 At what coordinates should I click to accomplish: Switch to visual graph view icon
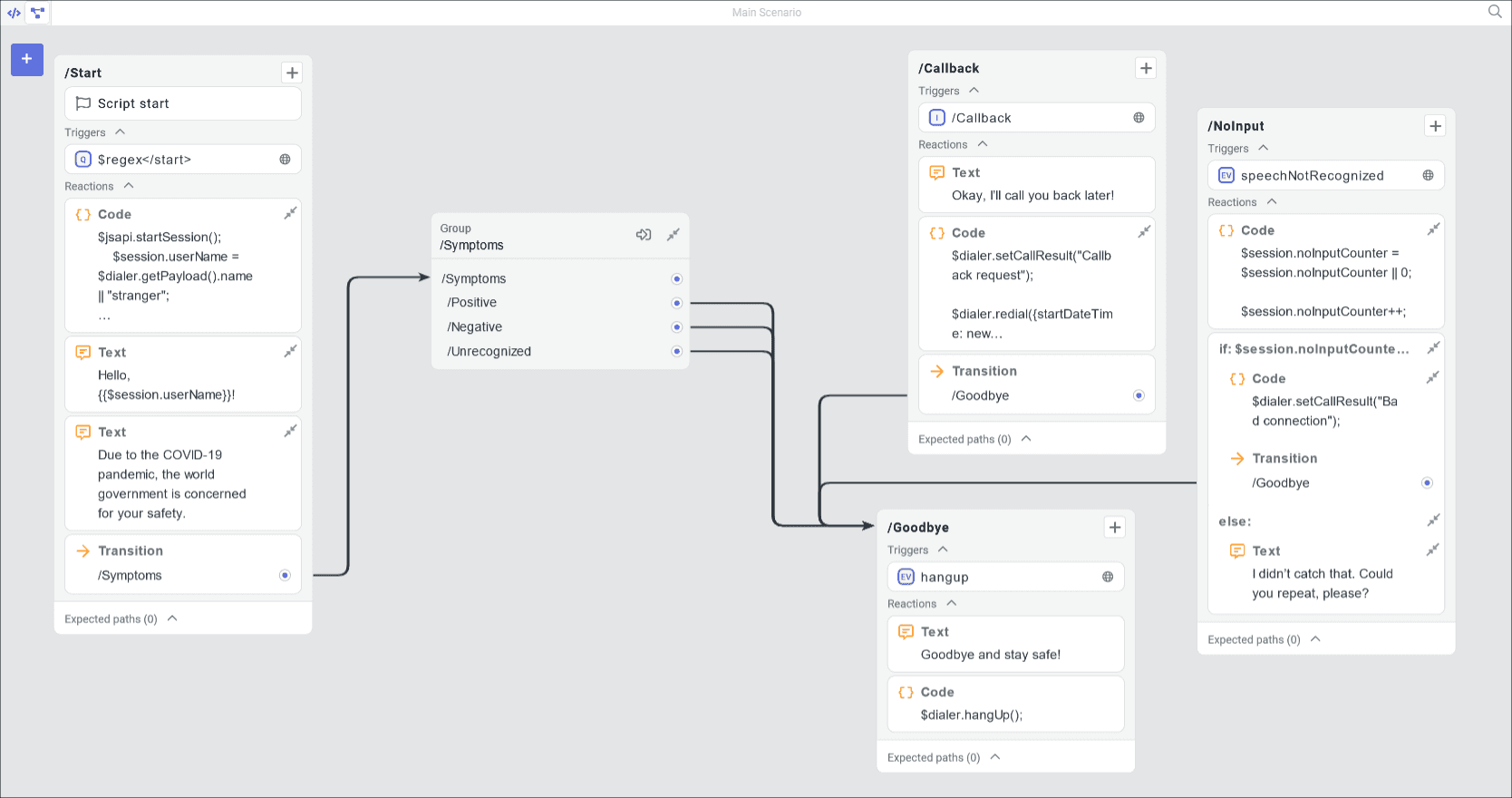point(37,13)
